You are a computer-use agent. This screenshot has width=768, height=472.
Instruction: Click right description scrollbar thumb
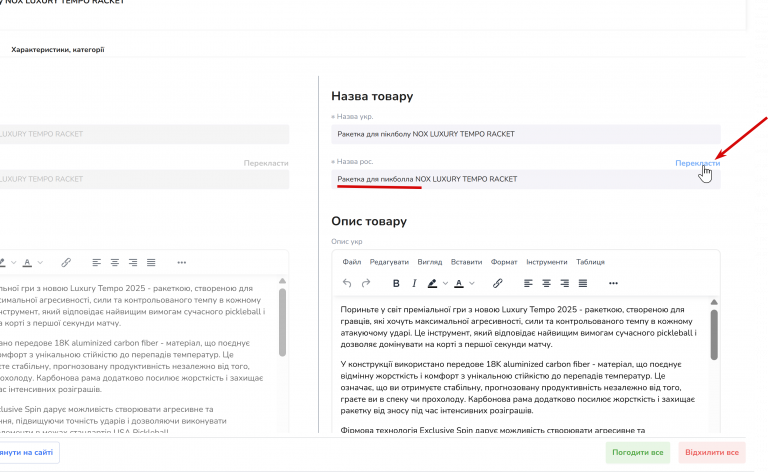714,335
